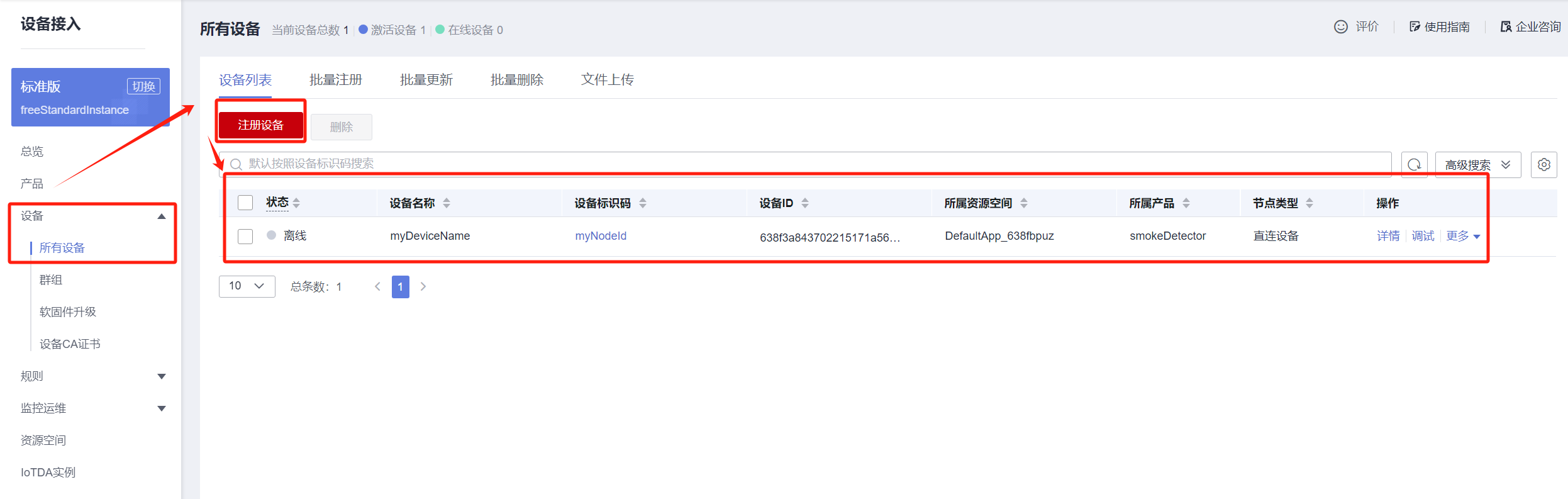1568x499 pixels.
Task: Open the 高级搜索 dropdown
Action: 1478,165
